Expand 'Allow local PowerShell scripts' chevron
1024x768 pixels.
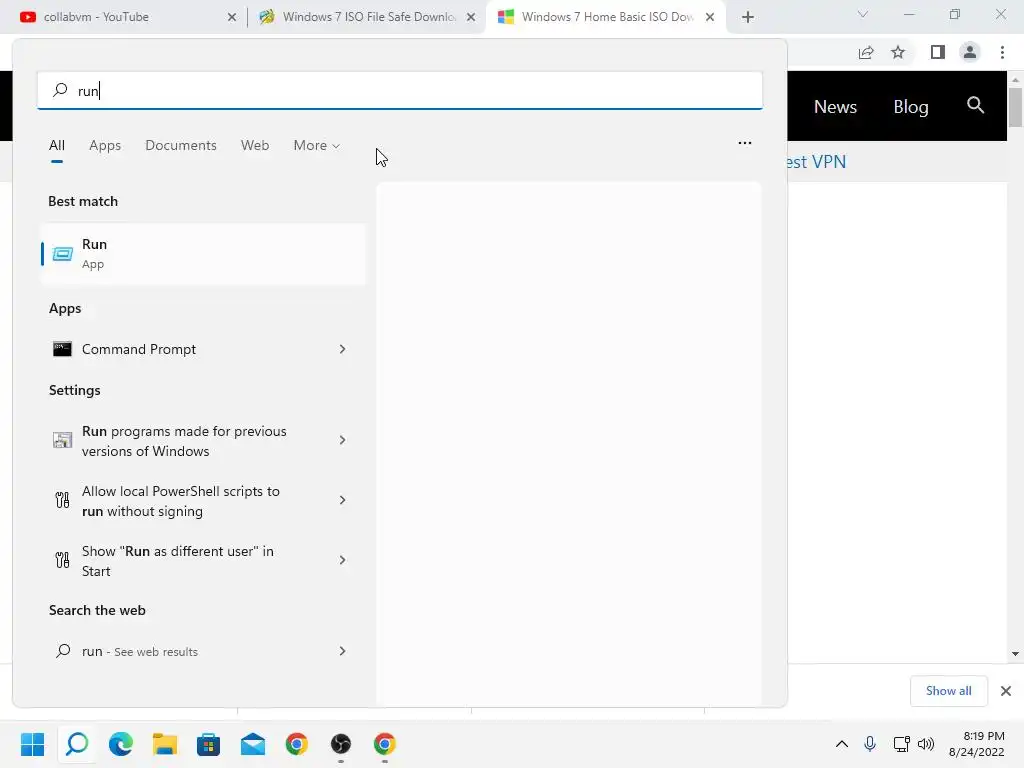tap(342, 500)
